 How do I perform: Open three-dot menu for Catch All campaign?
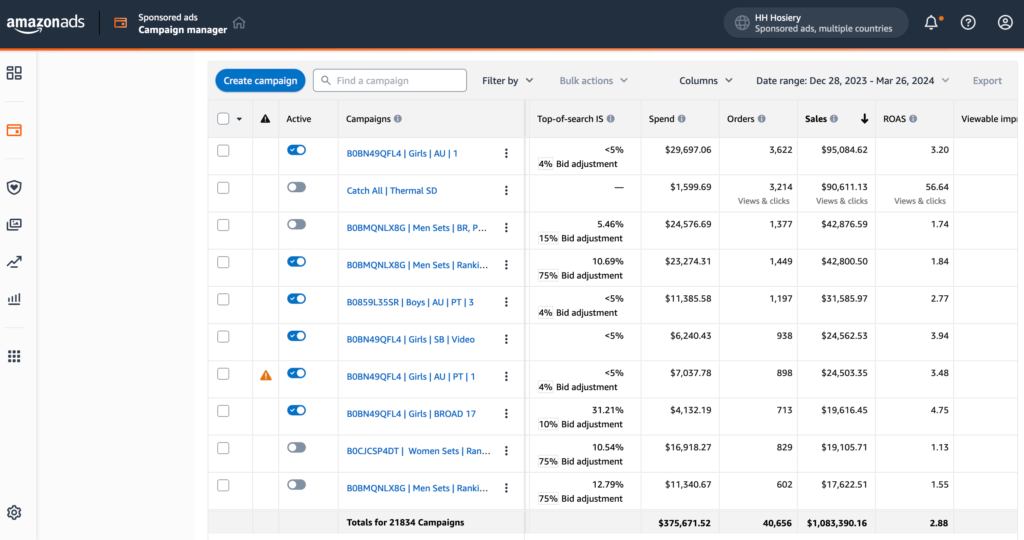point(506,190)
